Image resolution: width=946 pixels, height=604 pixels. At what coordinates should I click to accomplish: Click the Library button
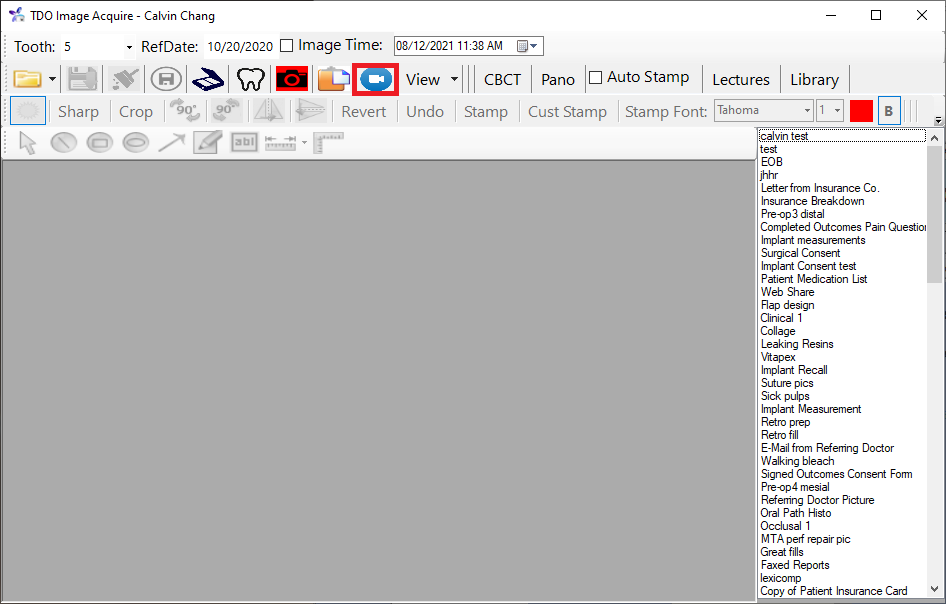tap(814, 79)
